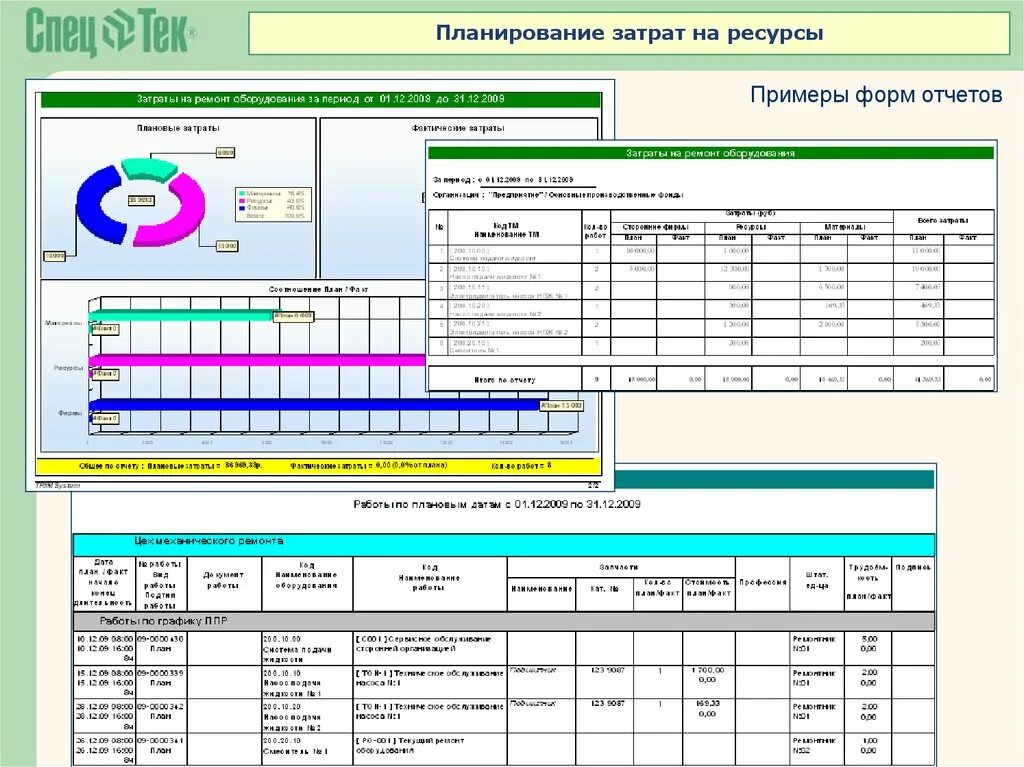
Task: Click the 'За период' date line in cost report
Action: pyautogui.click(x=503, y=180)
